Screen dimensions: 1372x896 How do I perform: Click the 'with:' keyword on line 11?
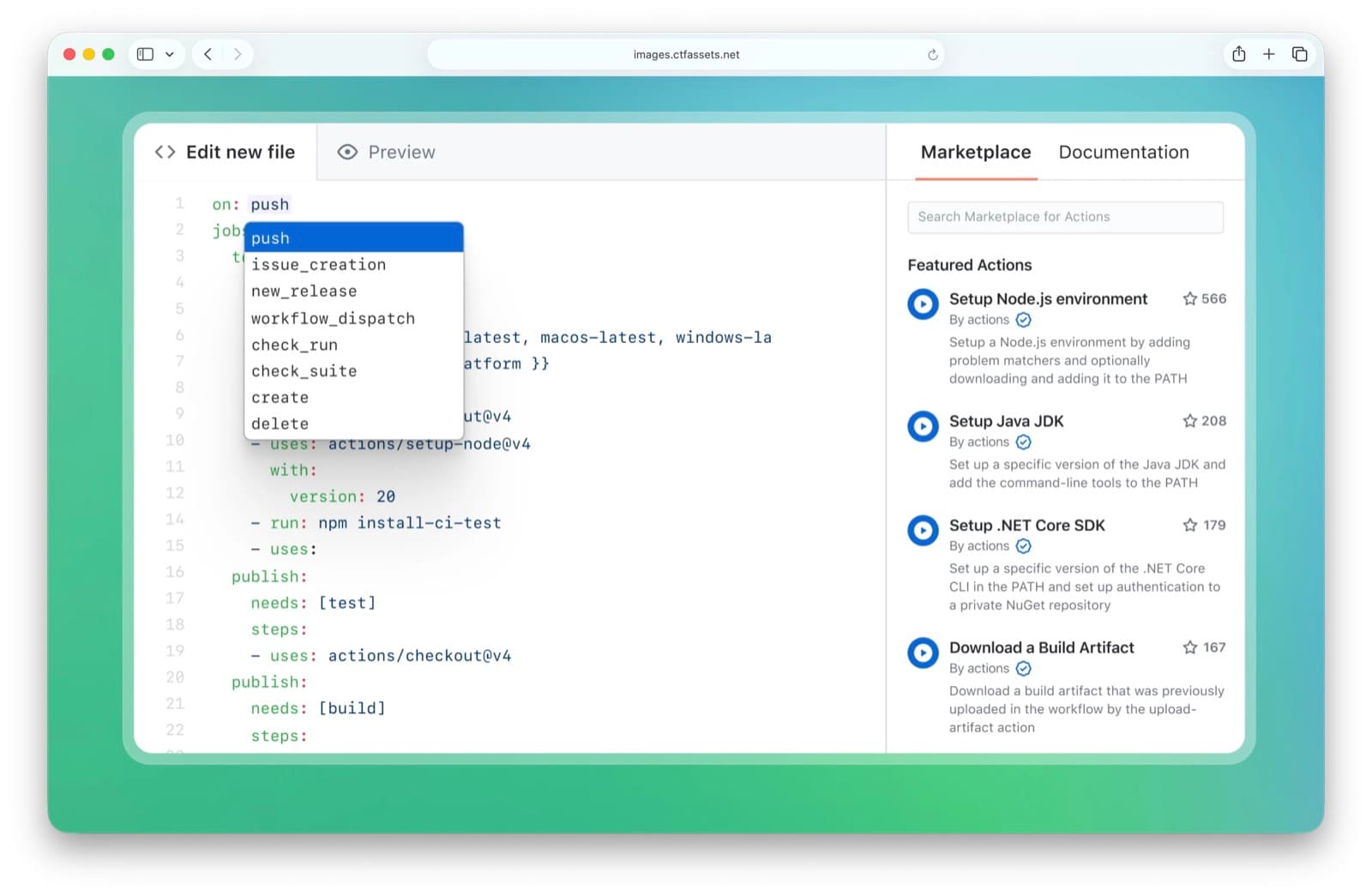[293, 470]
